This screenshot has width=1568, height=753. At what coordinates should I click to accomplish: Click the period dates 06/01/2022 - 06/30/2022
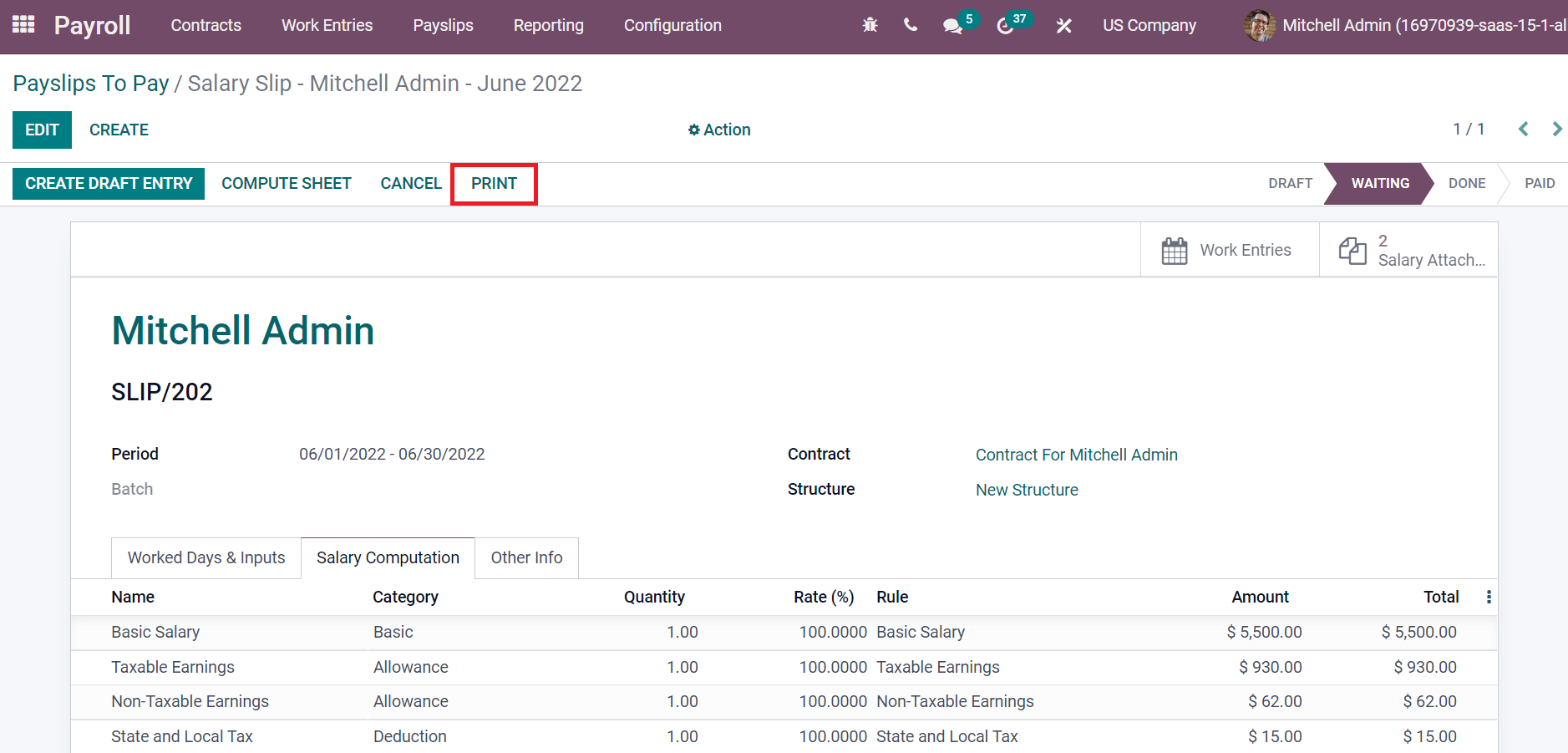392,454
